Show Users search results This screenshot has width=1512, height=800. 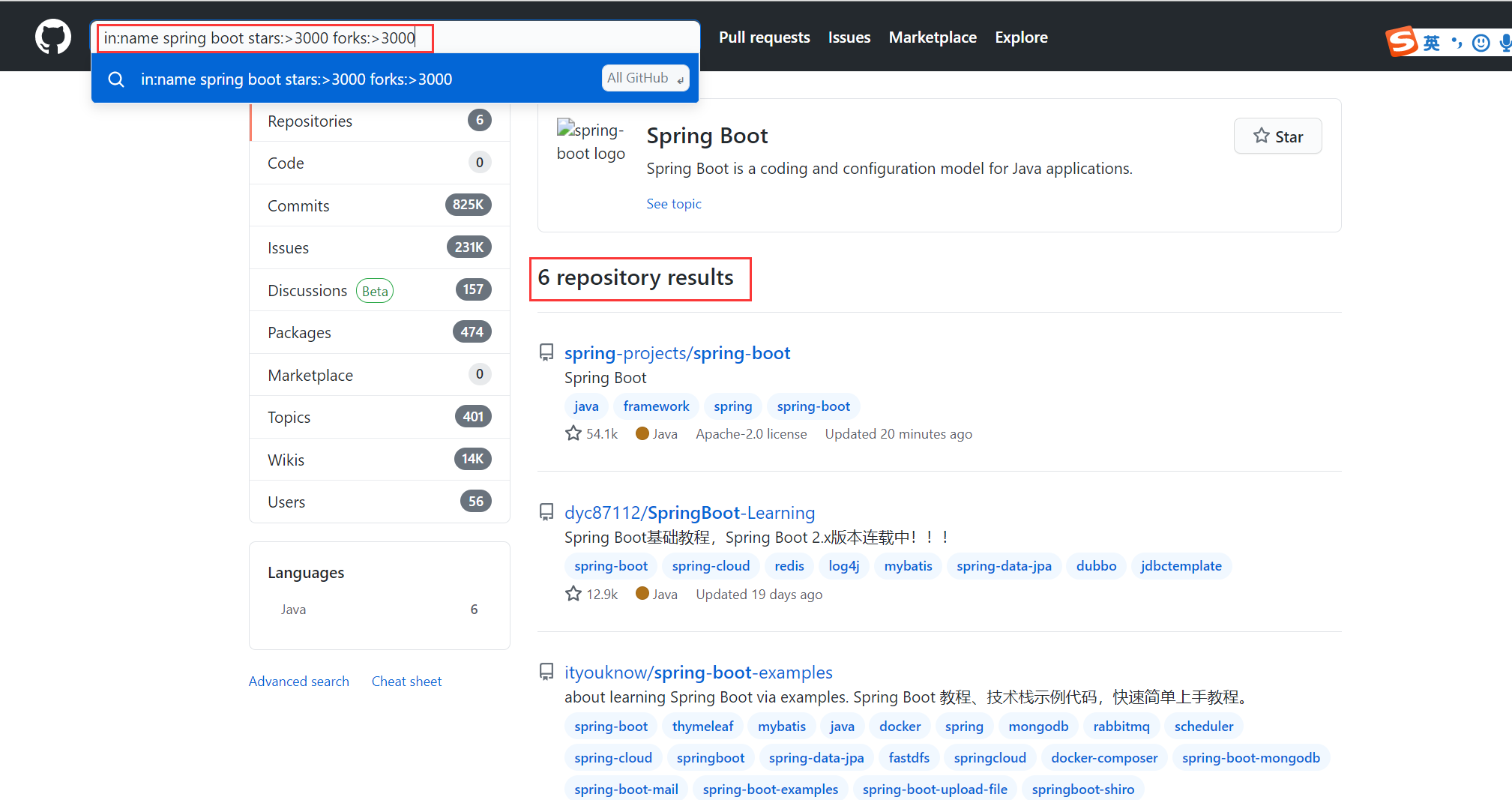point(379,502)
